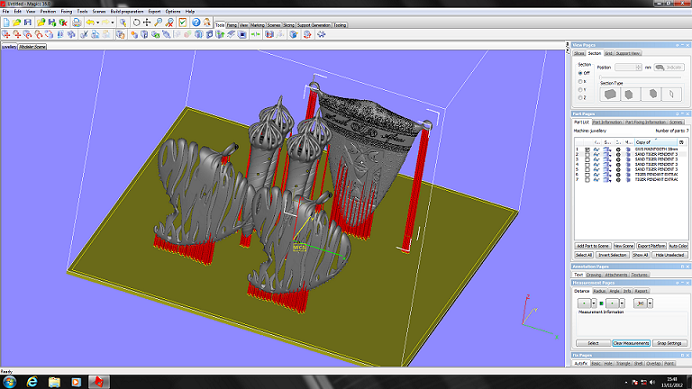This screenshot has height=389, width=692.
Task: Click the save with green arrow icon
Action: (x=52, y=23)
